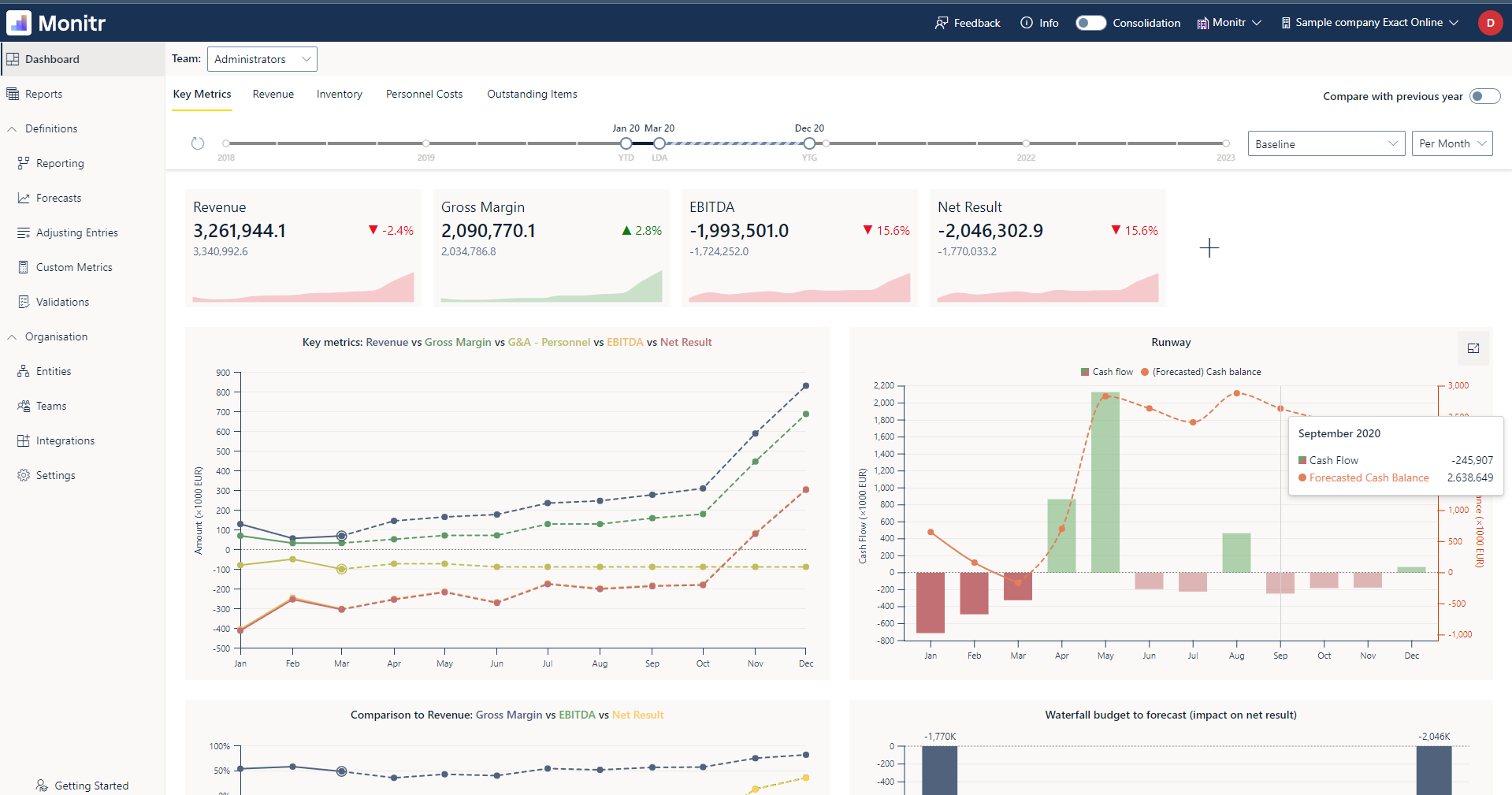Open the Outstanding Items tab
The image size is (1512, 795).
click(x=532, y=94)
